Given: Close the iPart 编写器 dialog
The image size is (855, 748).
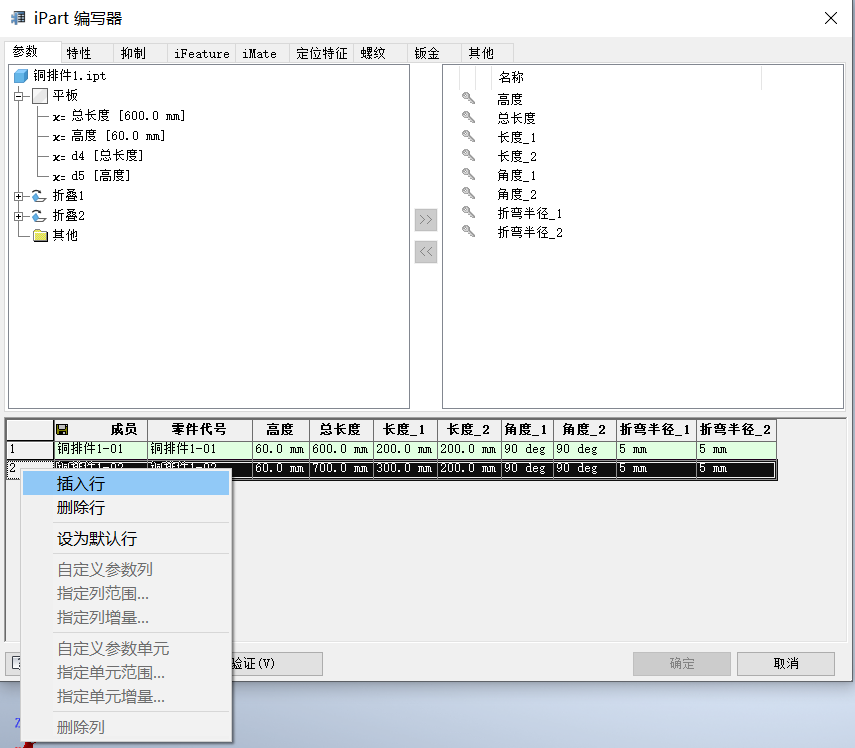Looking at the screenshot, I should [x=830, y=18].
